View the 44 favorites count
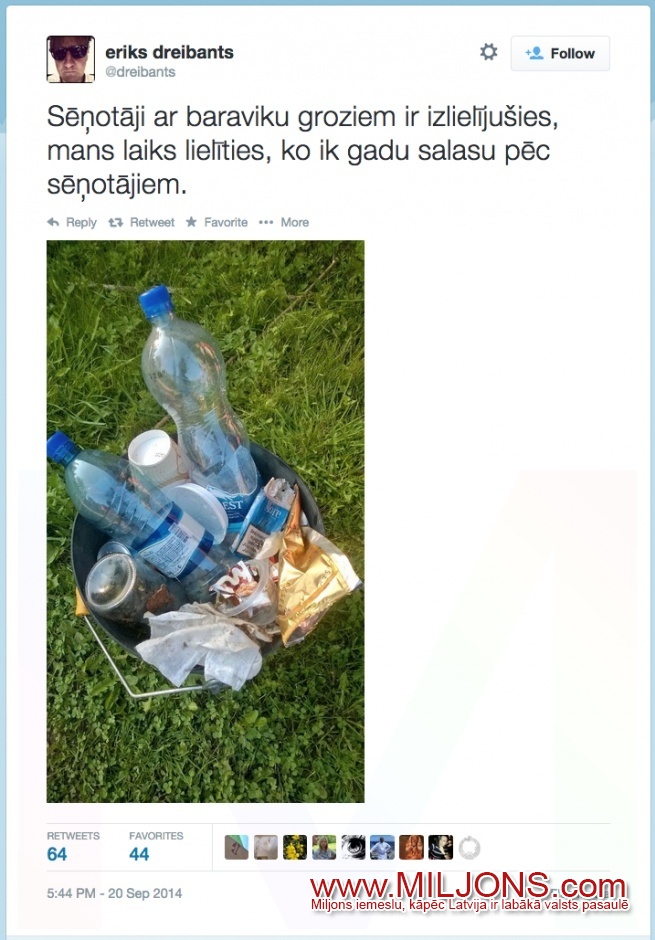Image resolution: width=655 pixels, height=940 pixels. 139,854
